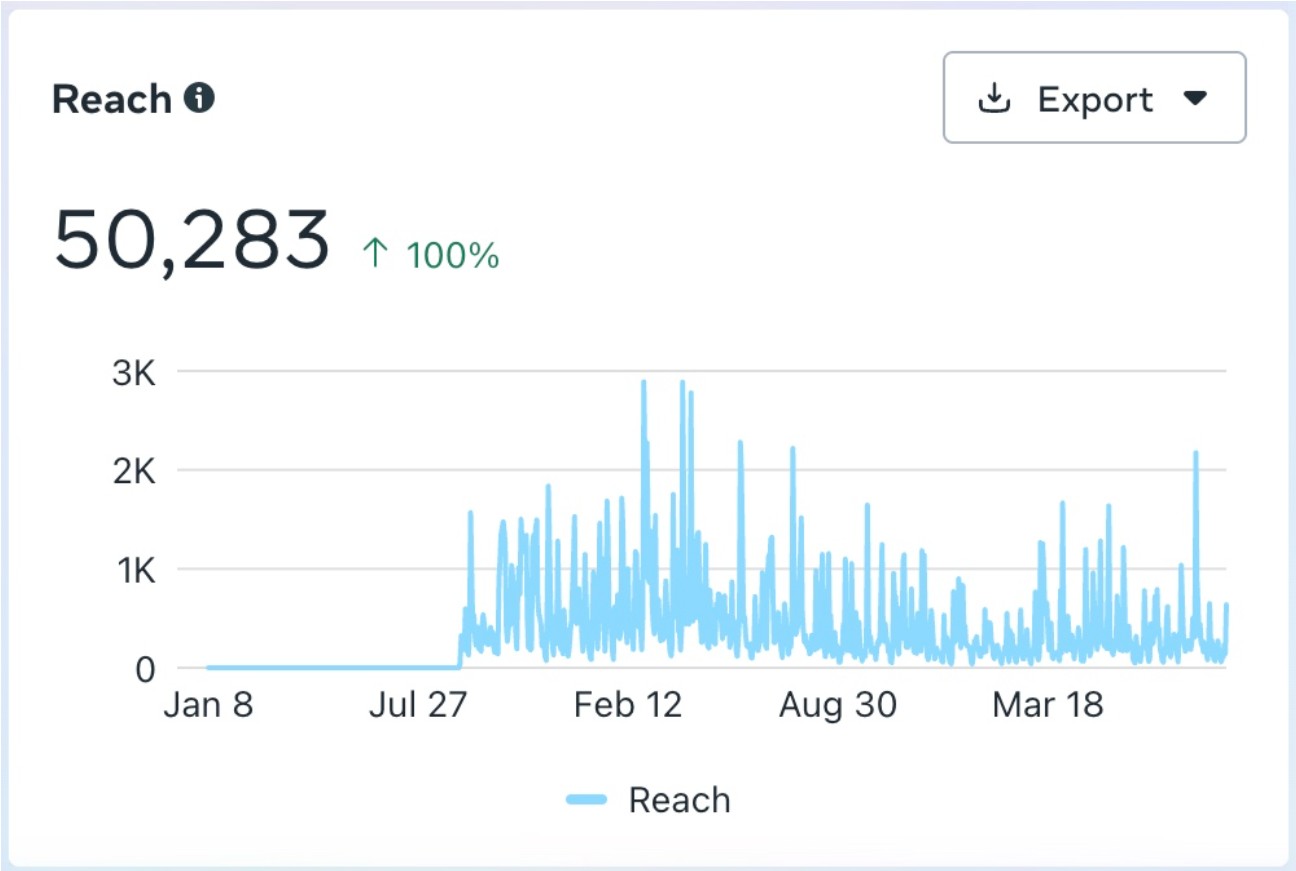
Task: Click the 50,283 total reach number
Action: pos(191,241)
